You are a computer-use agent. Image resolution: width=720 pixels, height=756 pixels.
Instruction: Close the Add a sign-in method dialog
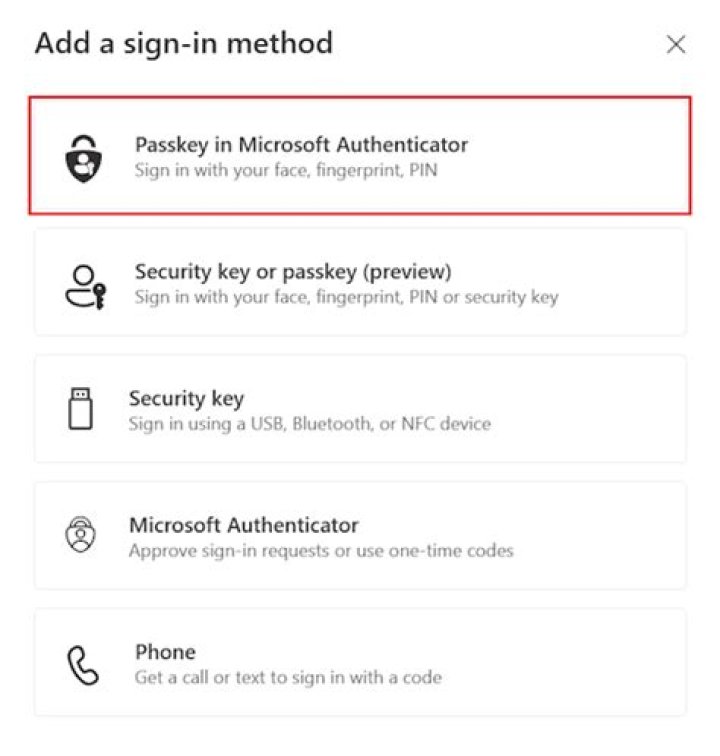pyautogui.click(x=676, y=45)
